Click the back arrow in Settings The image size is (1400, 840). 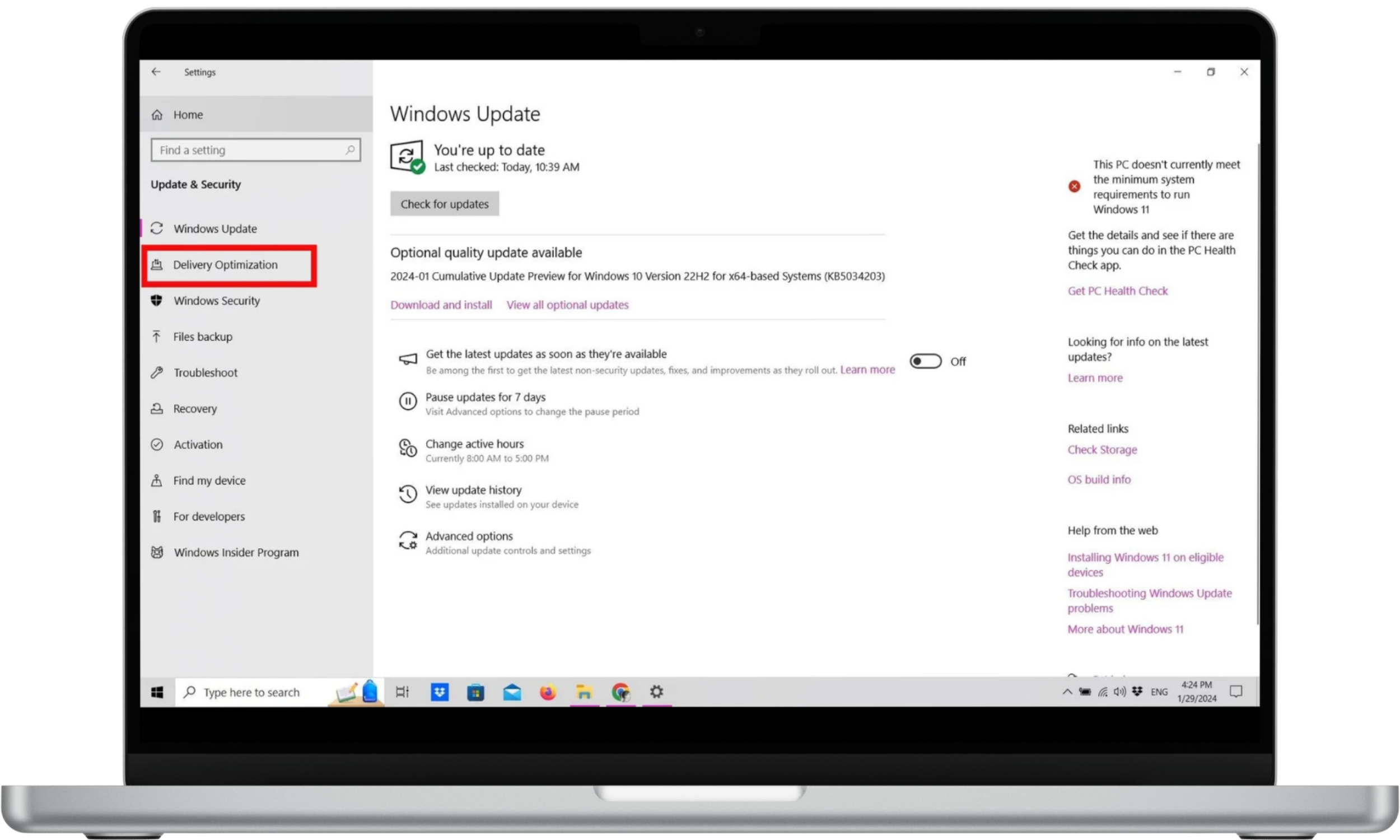point(156,72)
